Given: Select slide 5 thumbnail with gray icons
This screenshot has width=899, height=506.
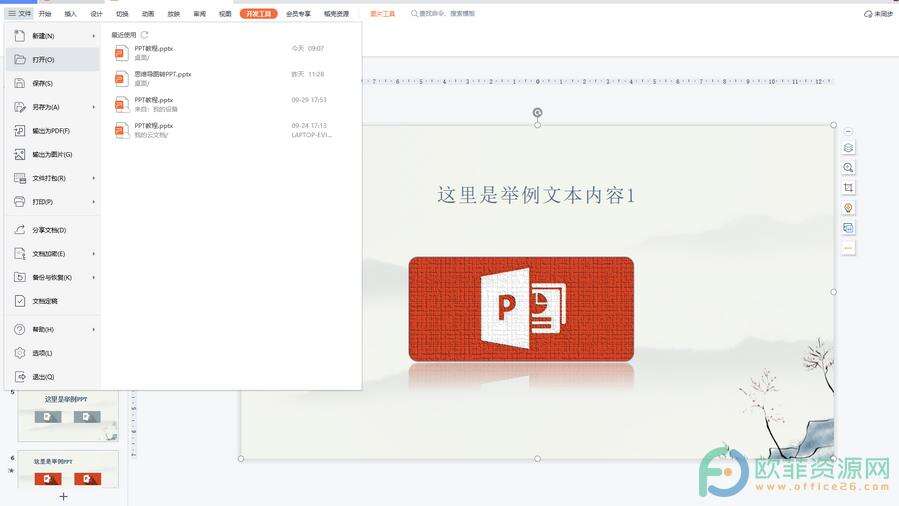Looking at the screenshot, I should coord(68,417).
